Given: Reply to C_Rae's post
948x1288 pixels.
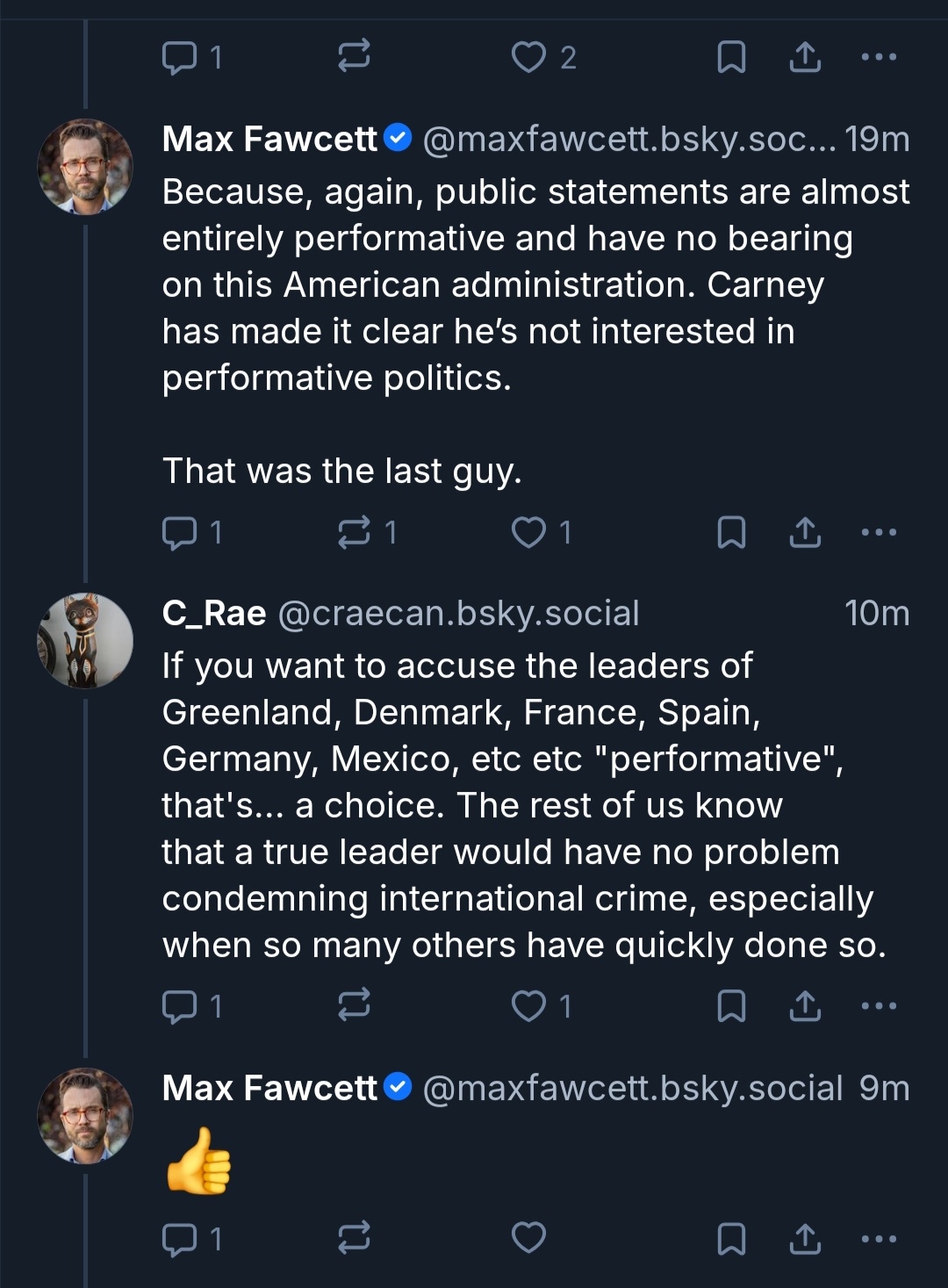Looking at the screenshot, I should coord(180,1005).
